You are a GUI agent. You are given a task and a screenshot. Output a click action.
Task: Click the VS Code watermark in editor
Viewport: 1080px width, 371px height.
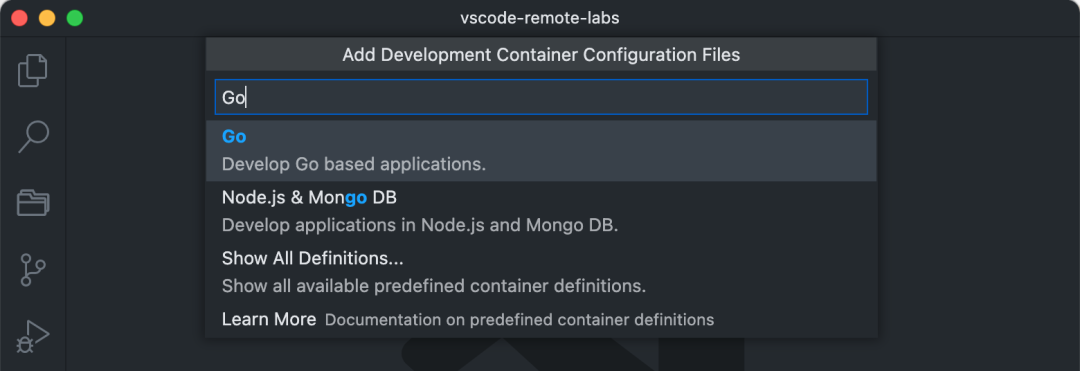(x=572, y=354)
